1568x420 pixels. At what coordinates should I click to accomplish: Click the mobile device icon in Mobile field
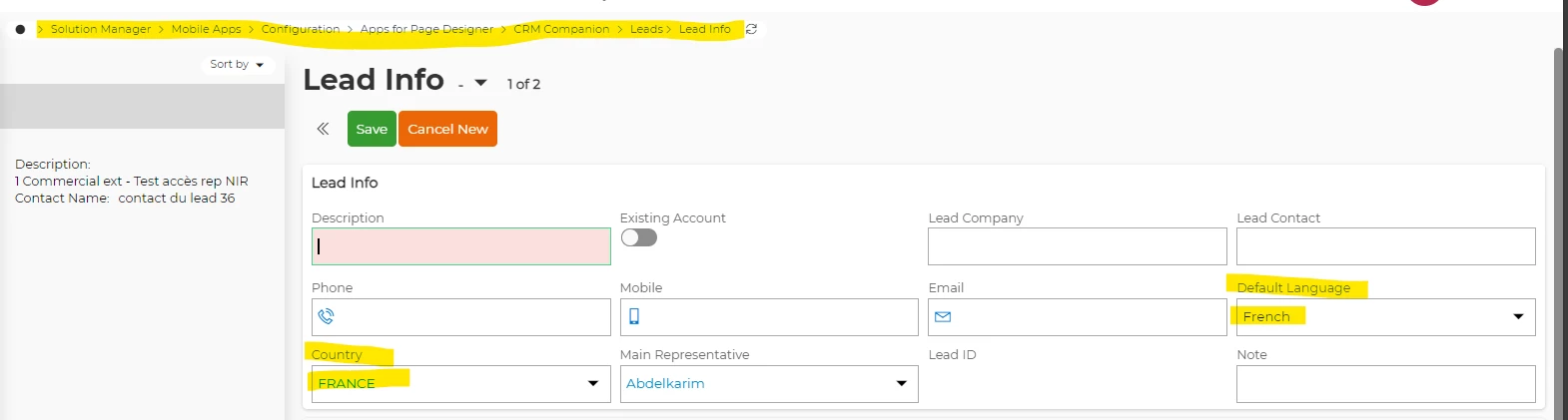coord(634,316)
